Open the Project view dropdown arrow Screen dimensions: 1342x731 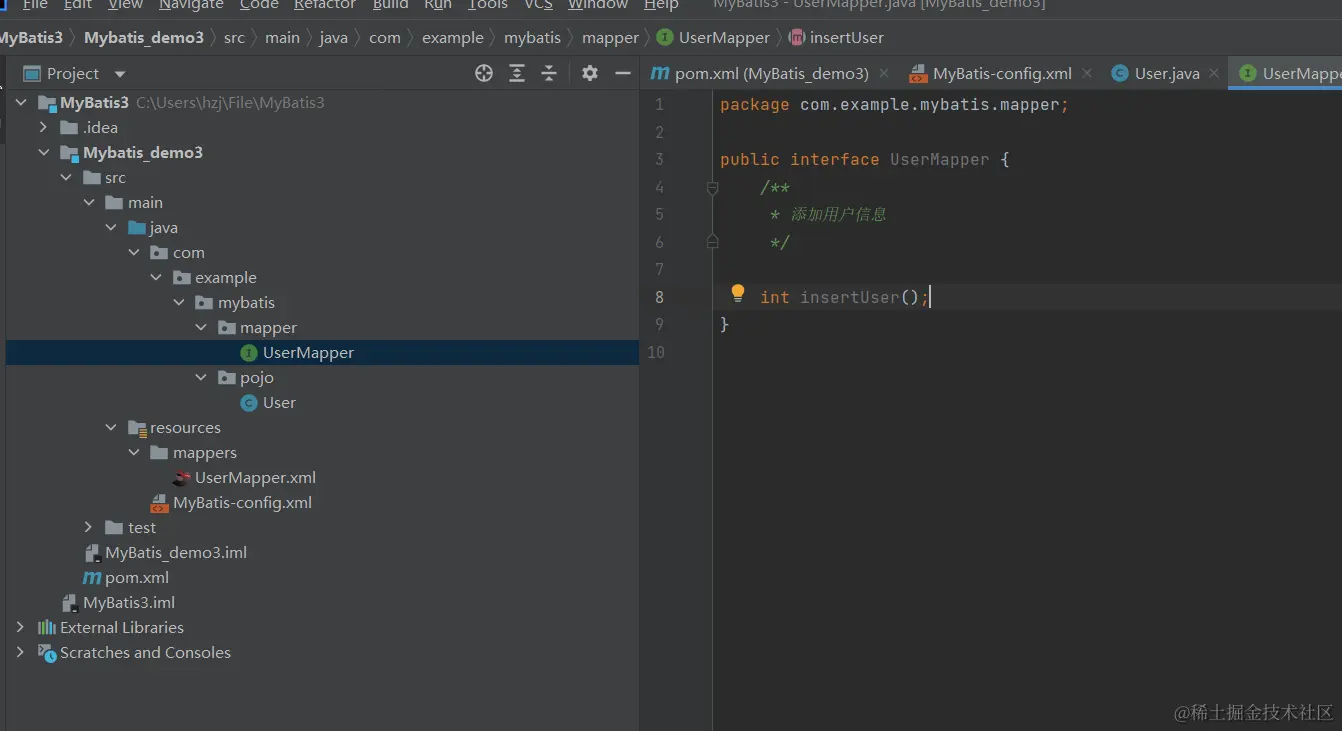(120, 74)
